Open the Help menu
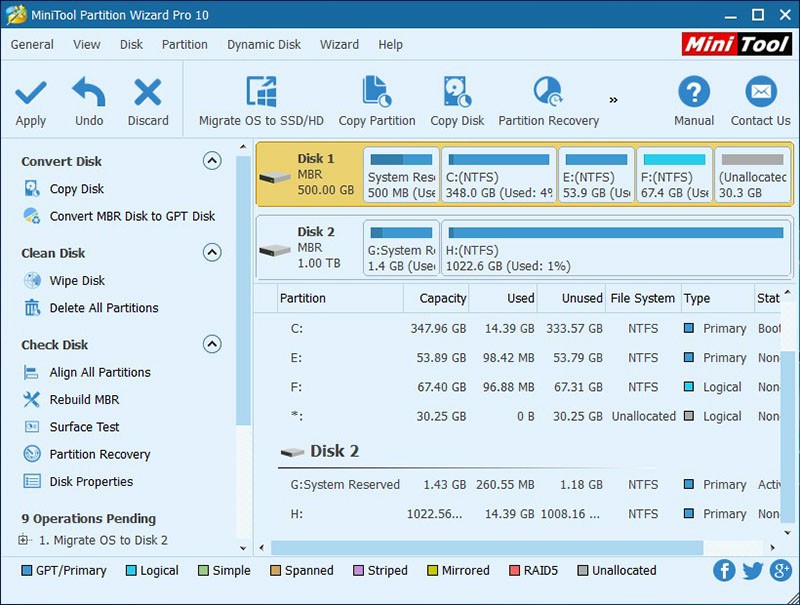This screenshot has width=800, height=605. 390,45
